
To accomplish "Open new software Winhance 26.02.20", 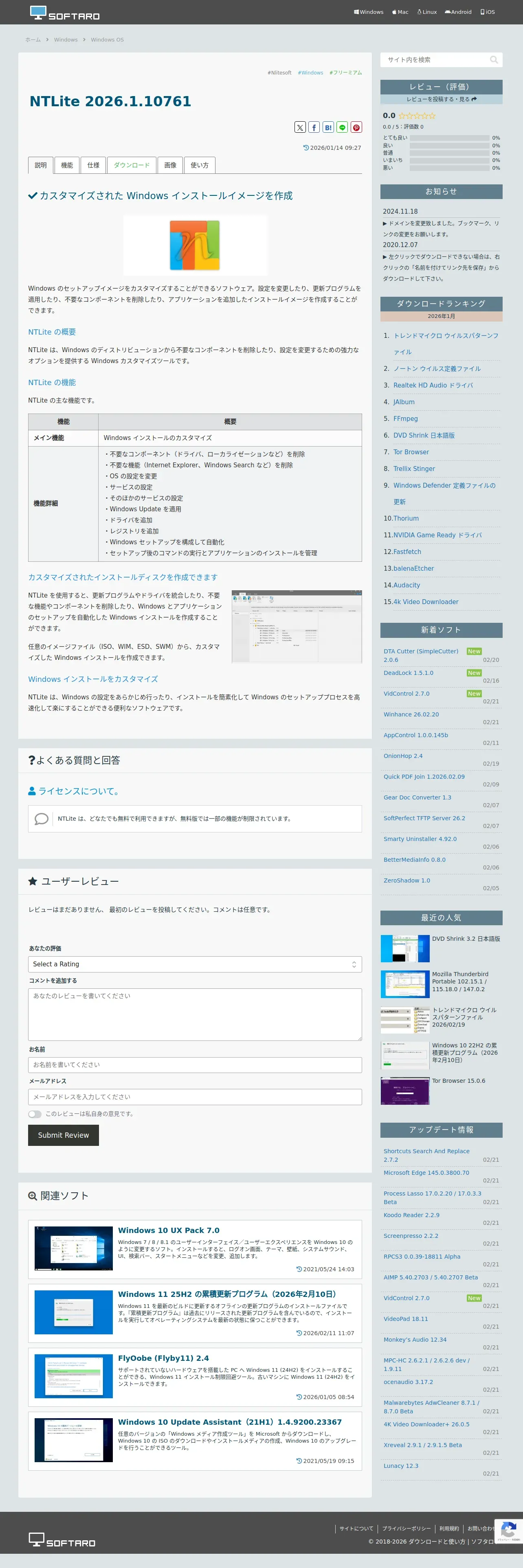I will [411, 715].
